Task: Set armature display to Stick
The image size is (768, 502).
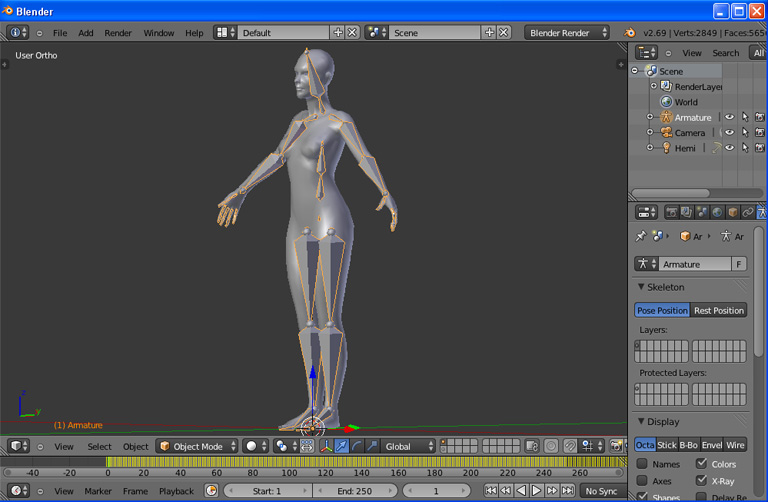Action: [x=667, y=445]
